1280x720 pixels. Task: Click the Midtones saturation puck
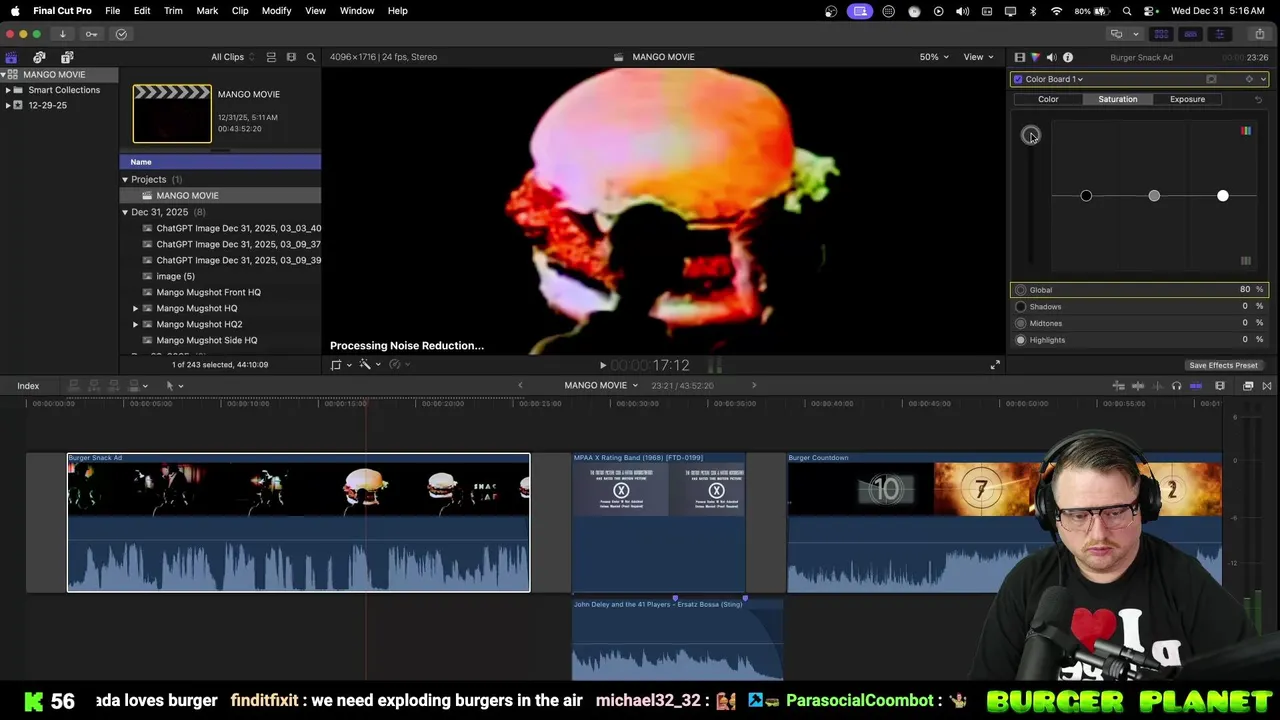point(1154,196)
